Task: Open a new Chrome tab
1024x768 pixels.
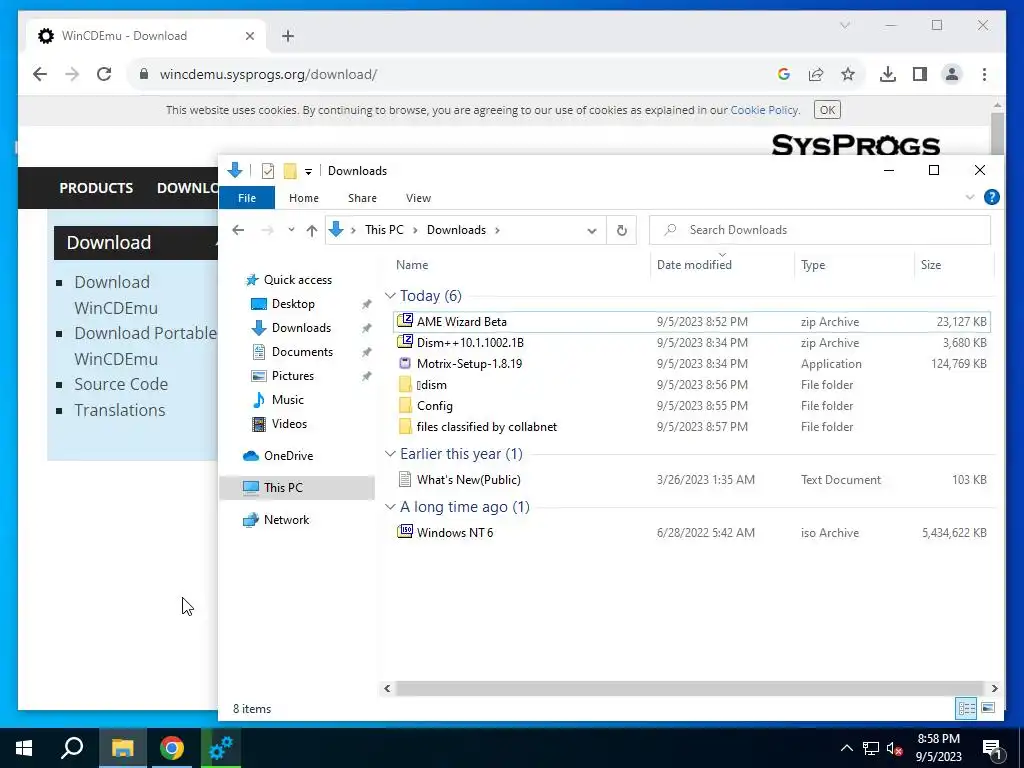Action: coord(288,36)
